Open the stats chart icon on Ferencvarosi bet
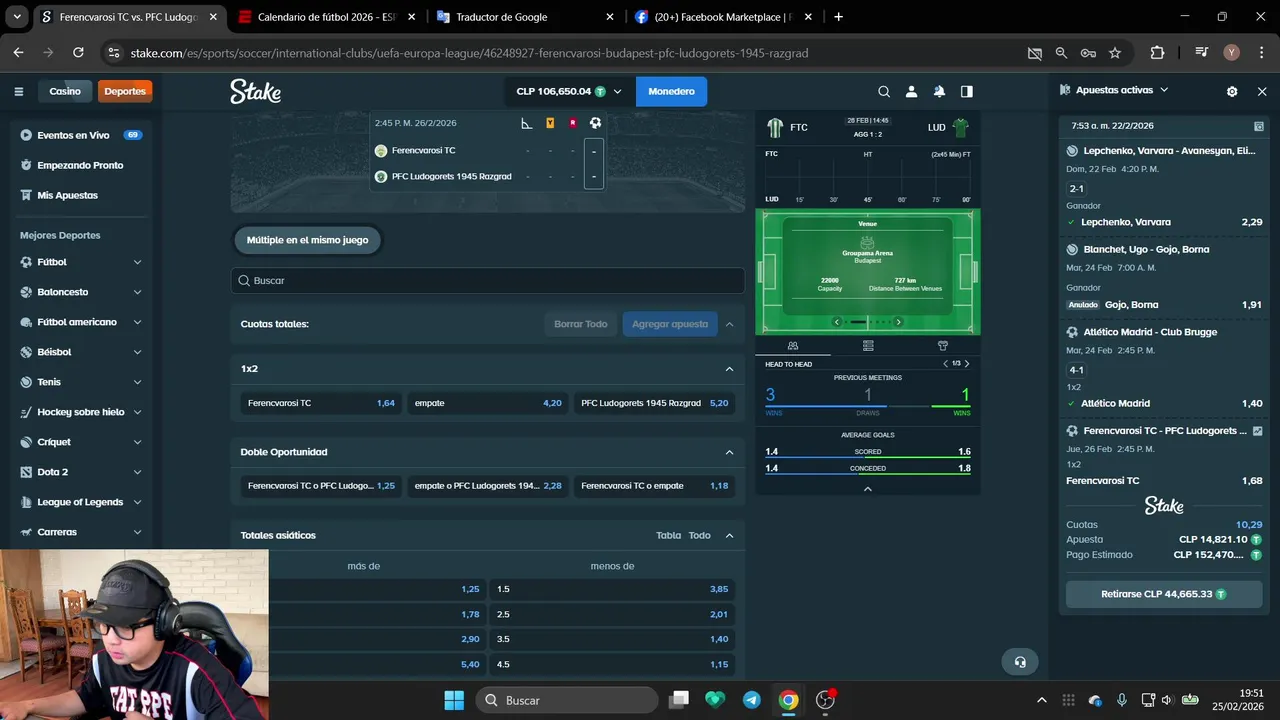This screenshot has height=720, width=1280. [x=1257, y=431]
